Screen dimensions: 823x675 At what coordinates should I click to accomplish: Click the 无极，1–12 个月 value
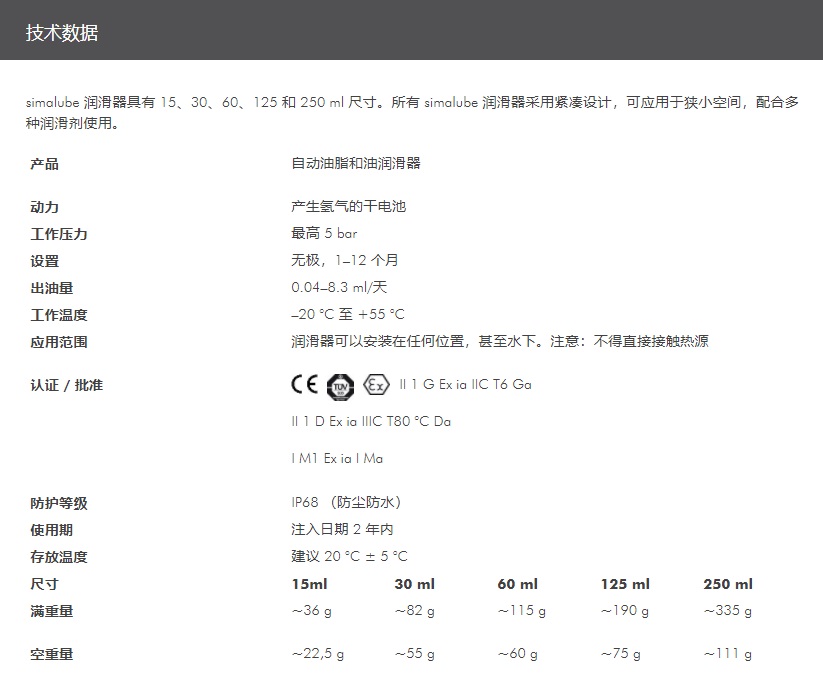tap(345, 260)
